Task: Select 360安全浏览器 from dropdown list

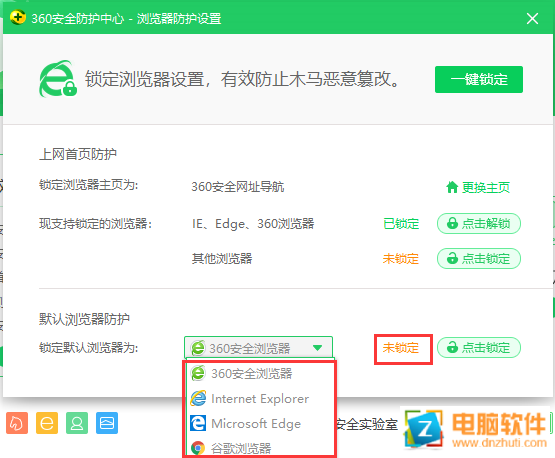Action: point(260,373)
